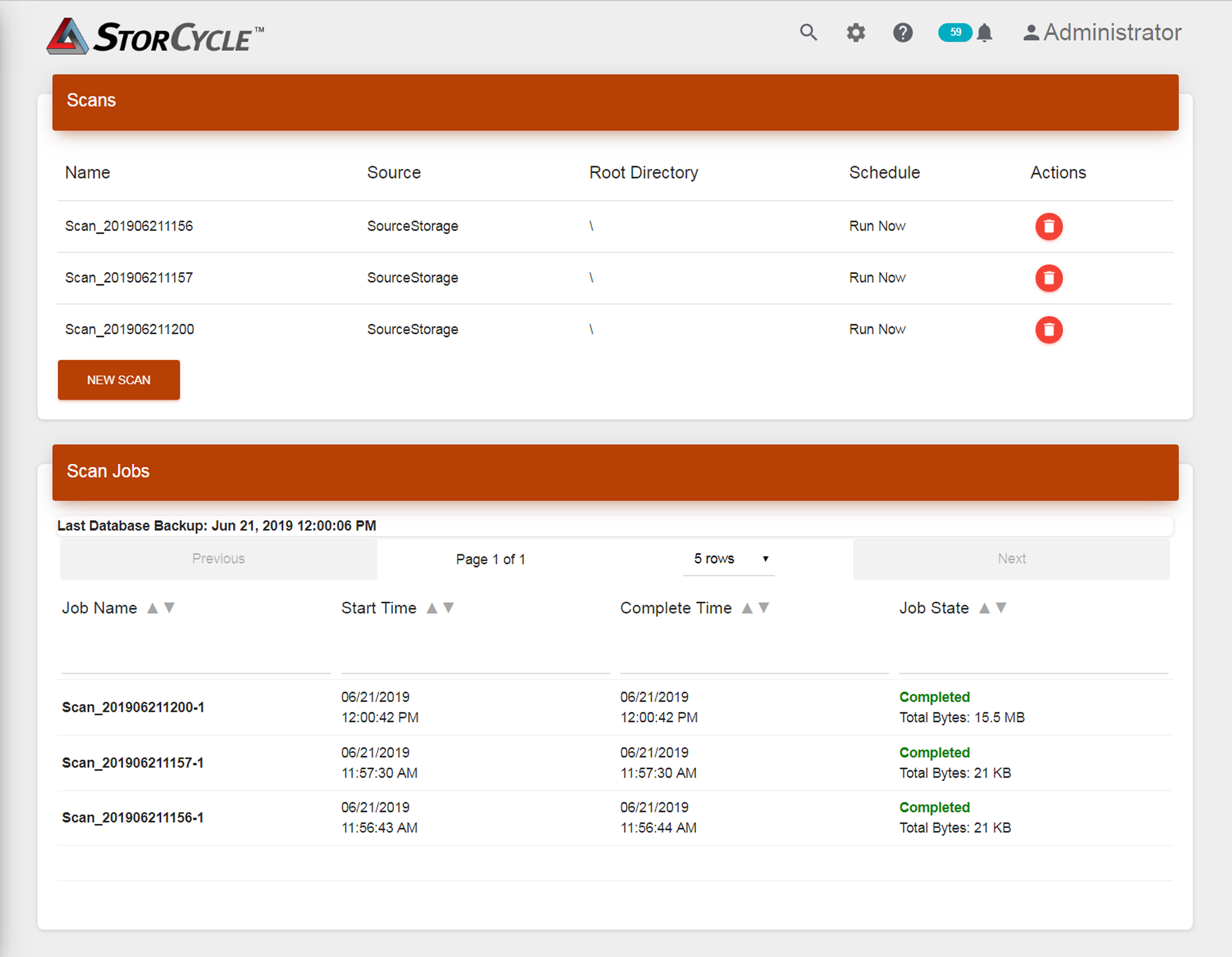
Task: Click the help question mark icon
Action: [903, 32]
